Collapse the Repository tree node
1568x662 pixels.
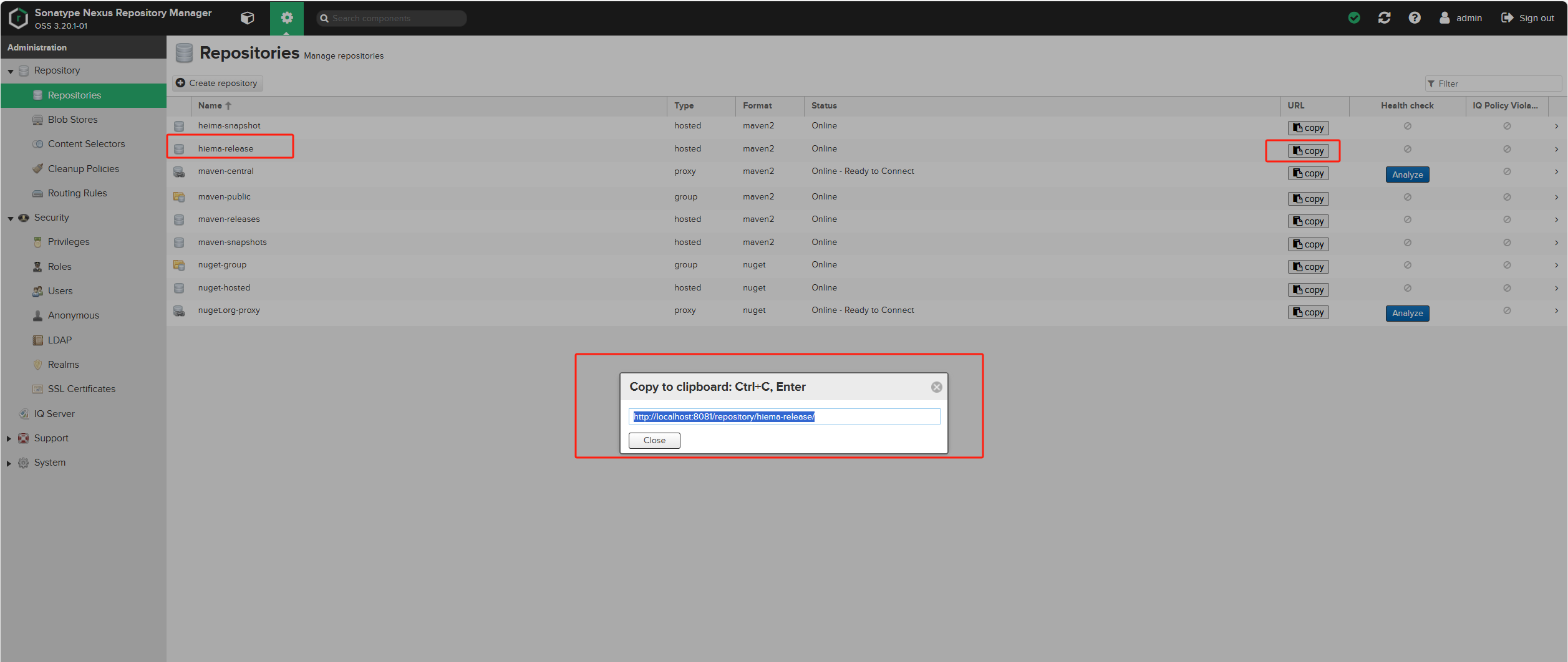(x=11, y=71)
